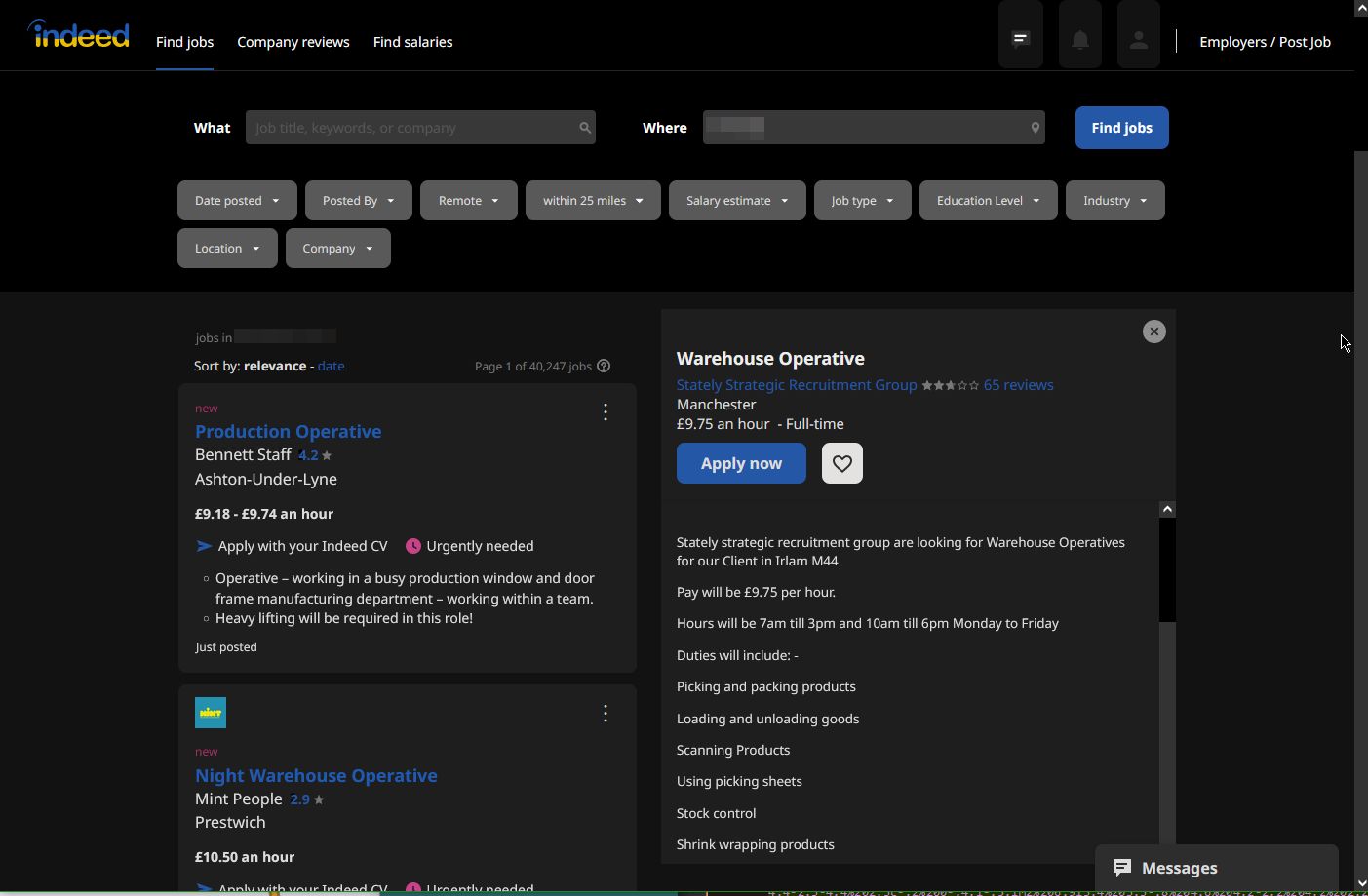Click the star rating of Stately Strategic Recruitment

tap(950, 385)
